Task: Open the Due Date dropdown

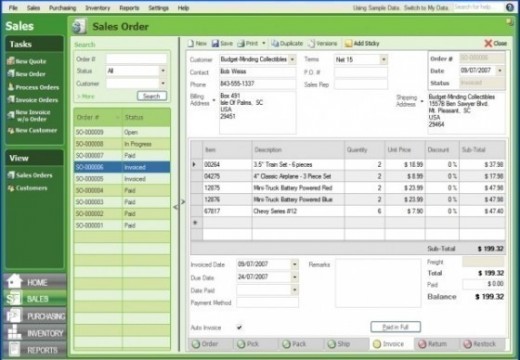Action: (295, 277)
